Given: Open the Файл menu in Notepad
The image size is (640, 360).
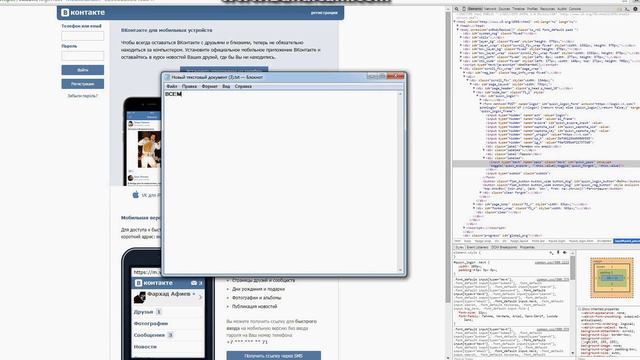Looking at the screenshot, I should pos(172,87).
